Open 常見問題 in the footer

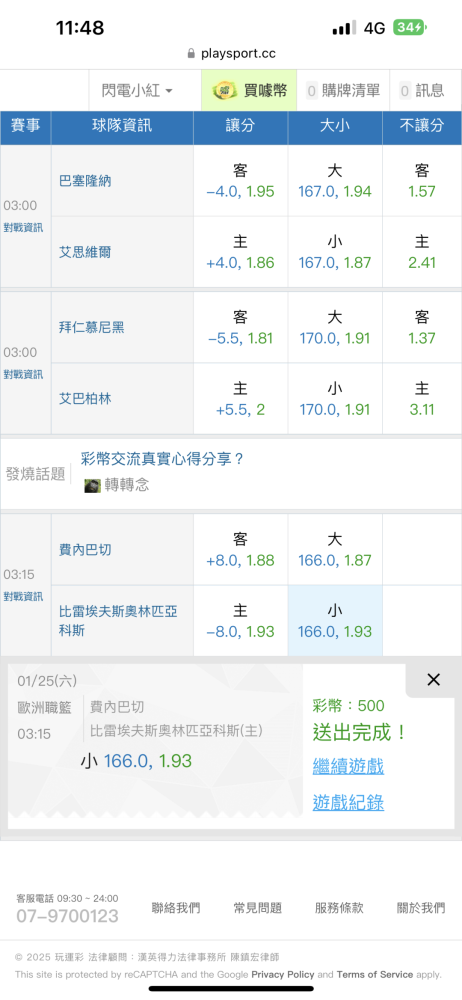tap(258, 908)
